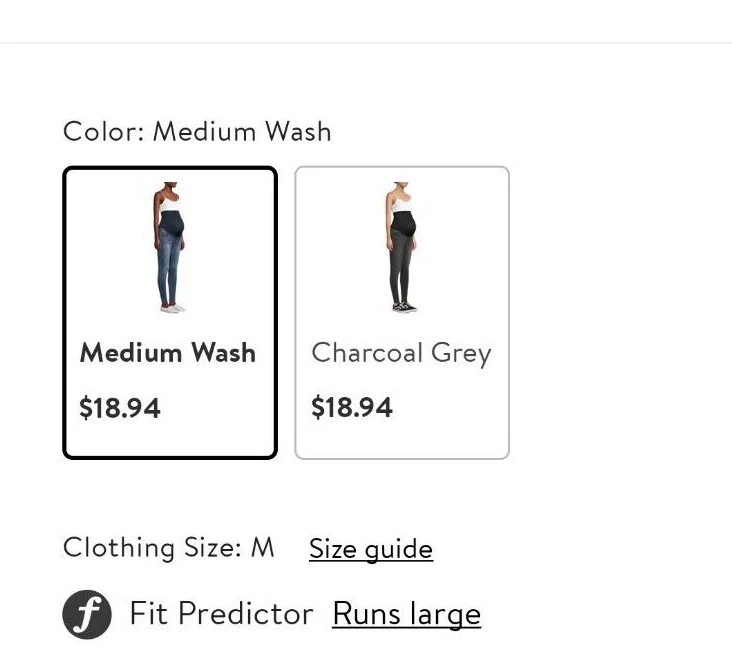This screenshot has height=658, width=732.
Task: Click the Fit Predictor round f icon
Action: (87, 614)
